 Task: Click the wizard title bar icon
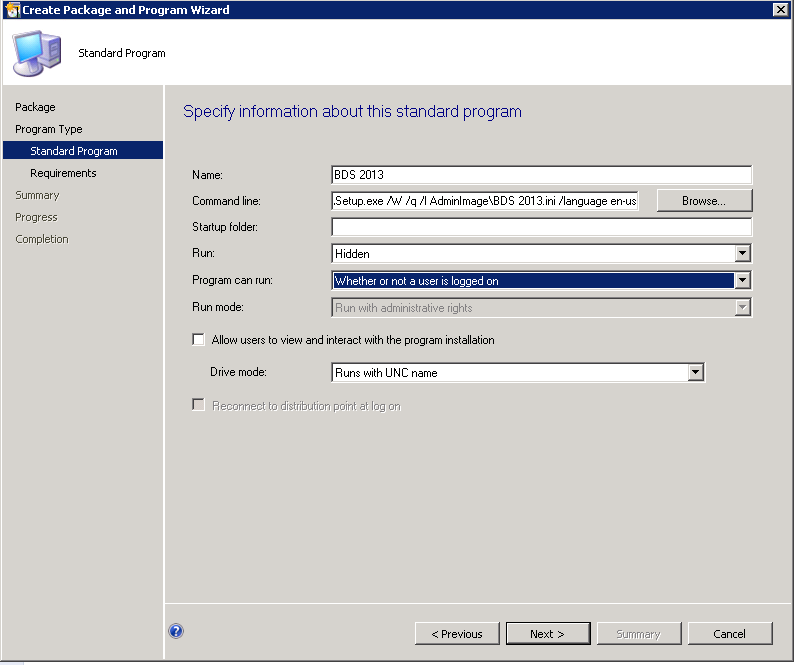click(12, 10)
